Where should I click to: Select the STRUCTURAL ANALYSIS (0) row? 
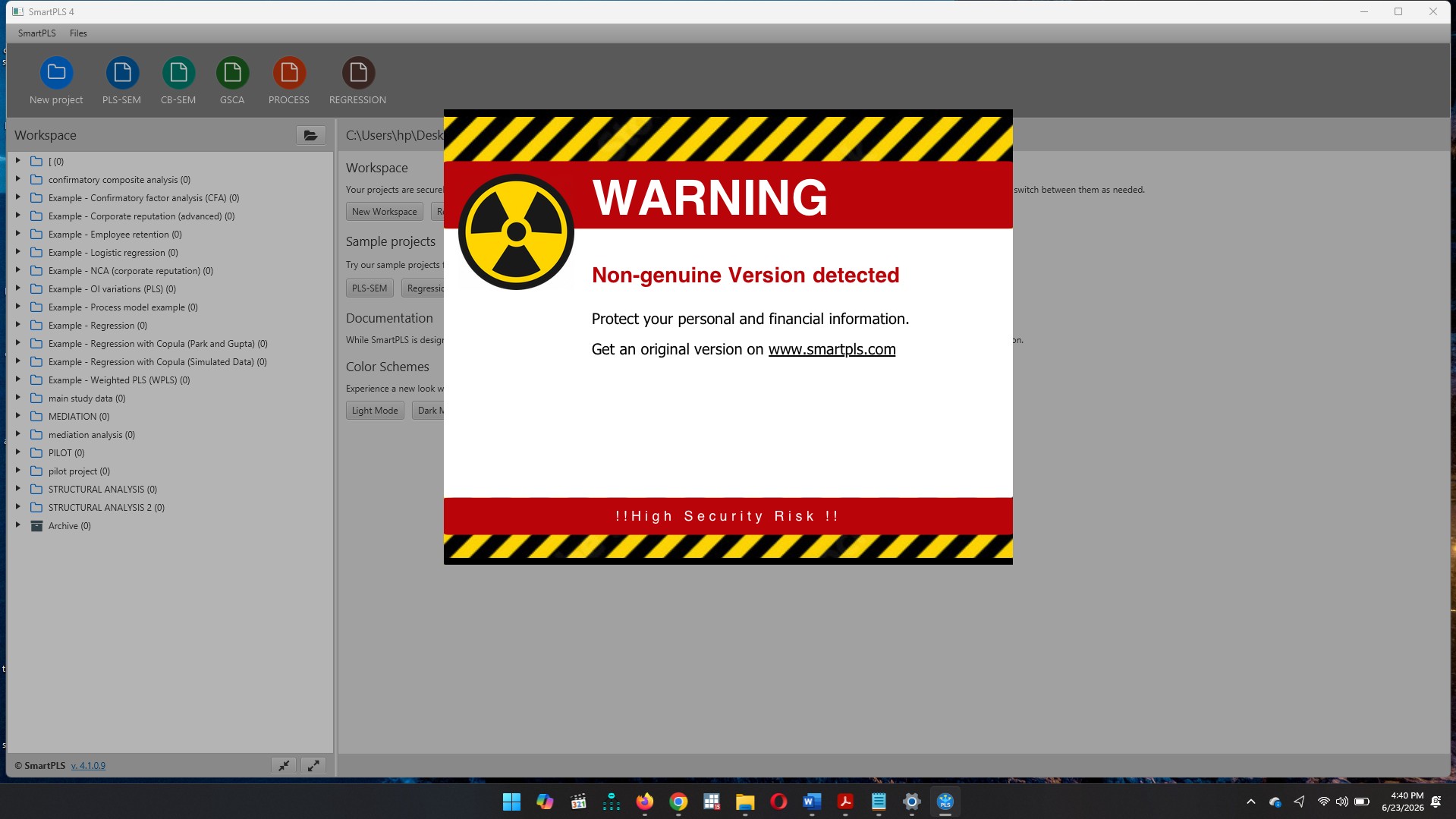point(170,490)
